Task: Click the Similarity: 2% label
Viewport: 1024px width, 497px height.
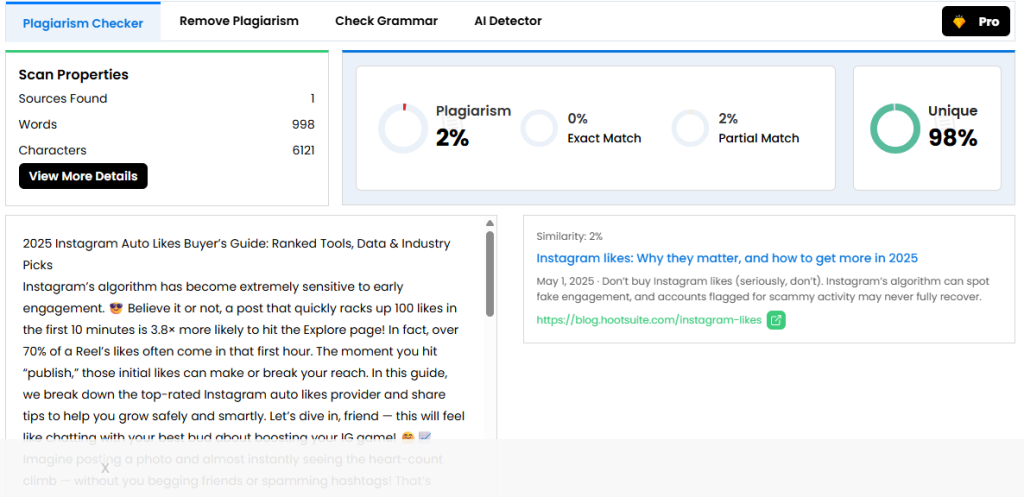Action: 569,236
